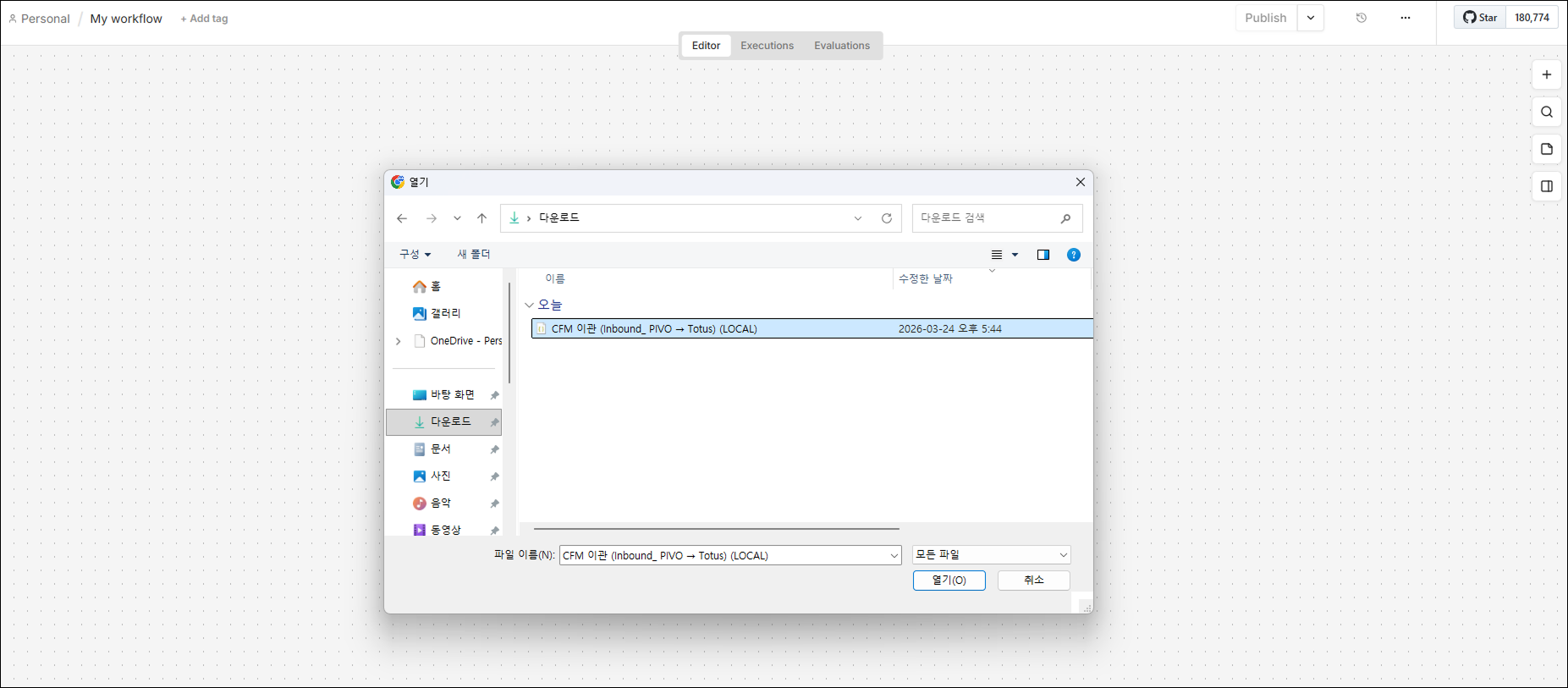This screenshot has width=1568, height=688.
Task: Go up one folder level
Action: [482, 218]
